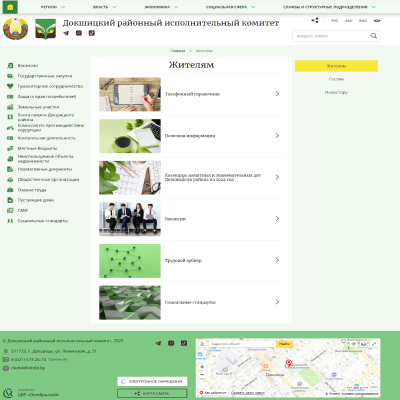Toggle the visually impaired version eye icon
This screenshot has height=400, width=400.
click(377, 21)
